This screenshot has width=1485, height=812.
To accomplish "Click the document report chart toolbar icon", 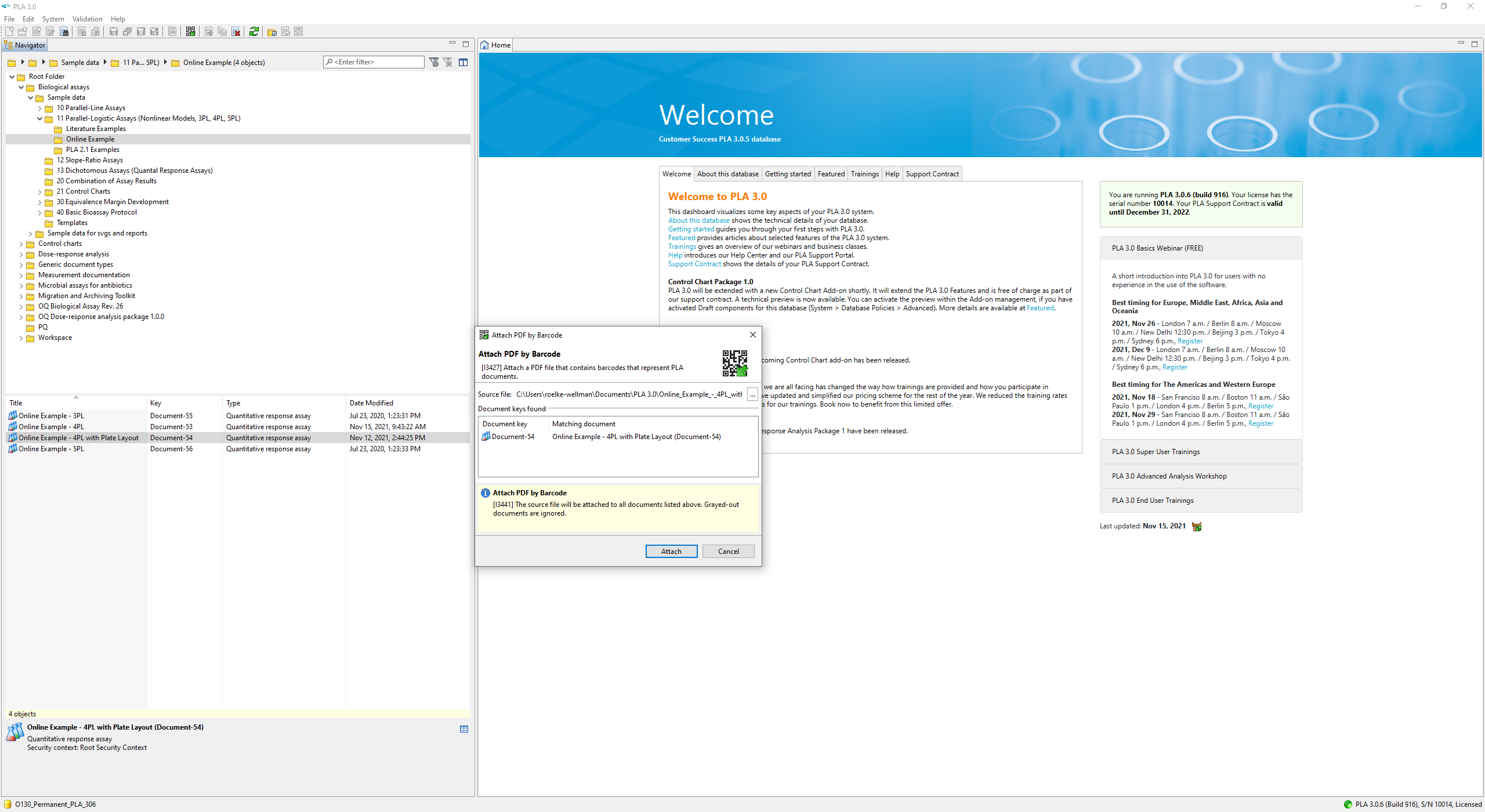I will click(172, 31).
